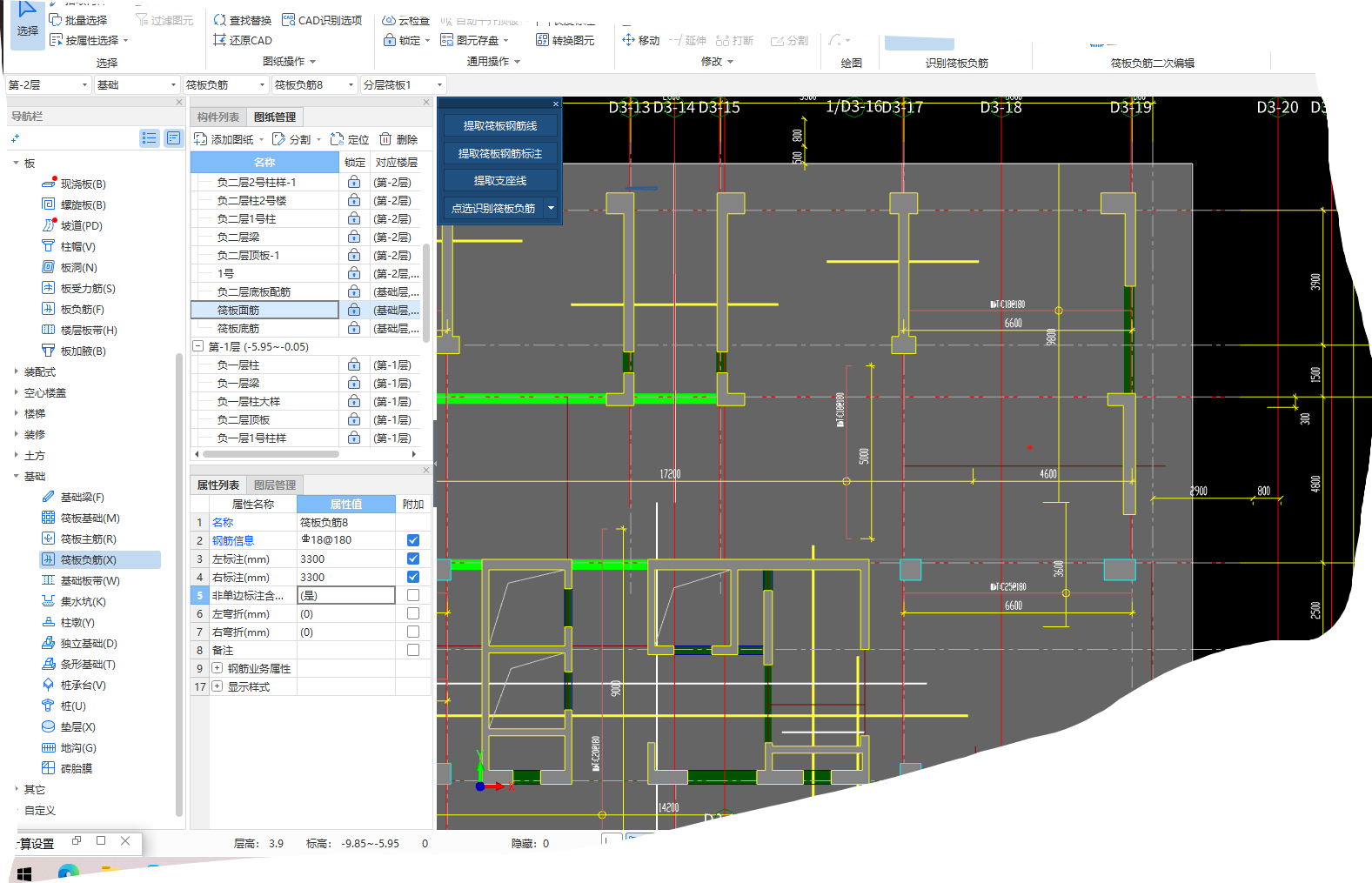Uncheck 左标注(mm) 附加 checkbox
Image resolution: width=1372 pixels, height=883 pixels.
pos(413,559)
